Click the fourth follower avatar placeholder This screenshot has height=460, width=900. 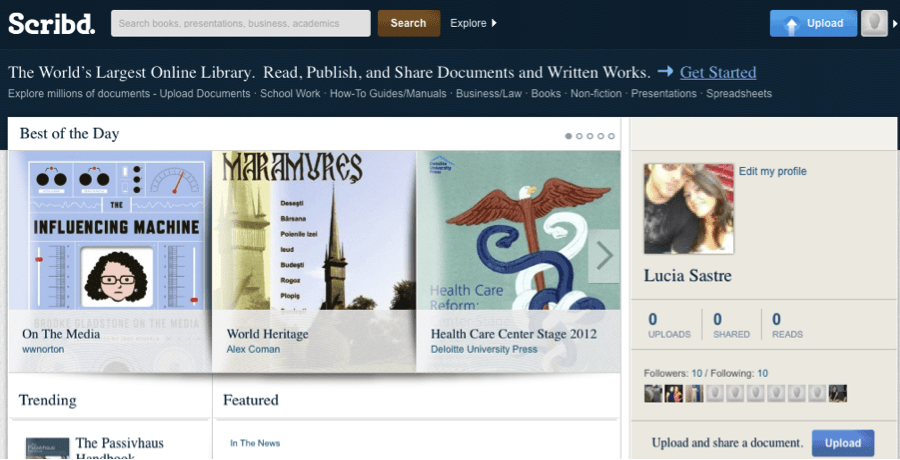tap(715, 393)
